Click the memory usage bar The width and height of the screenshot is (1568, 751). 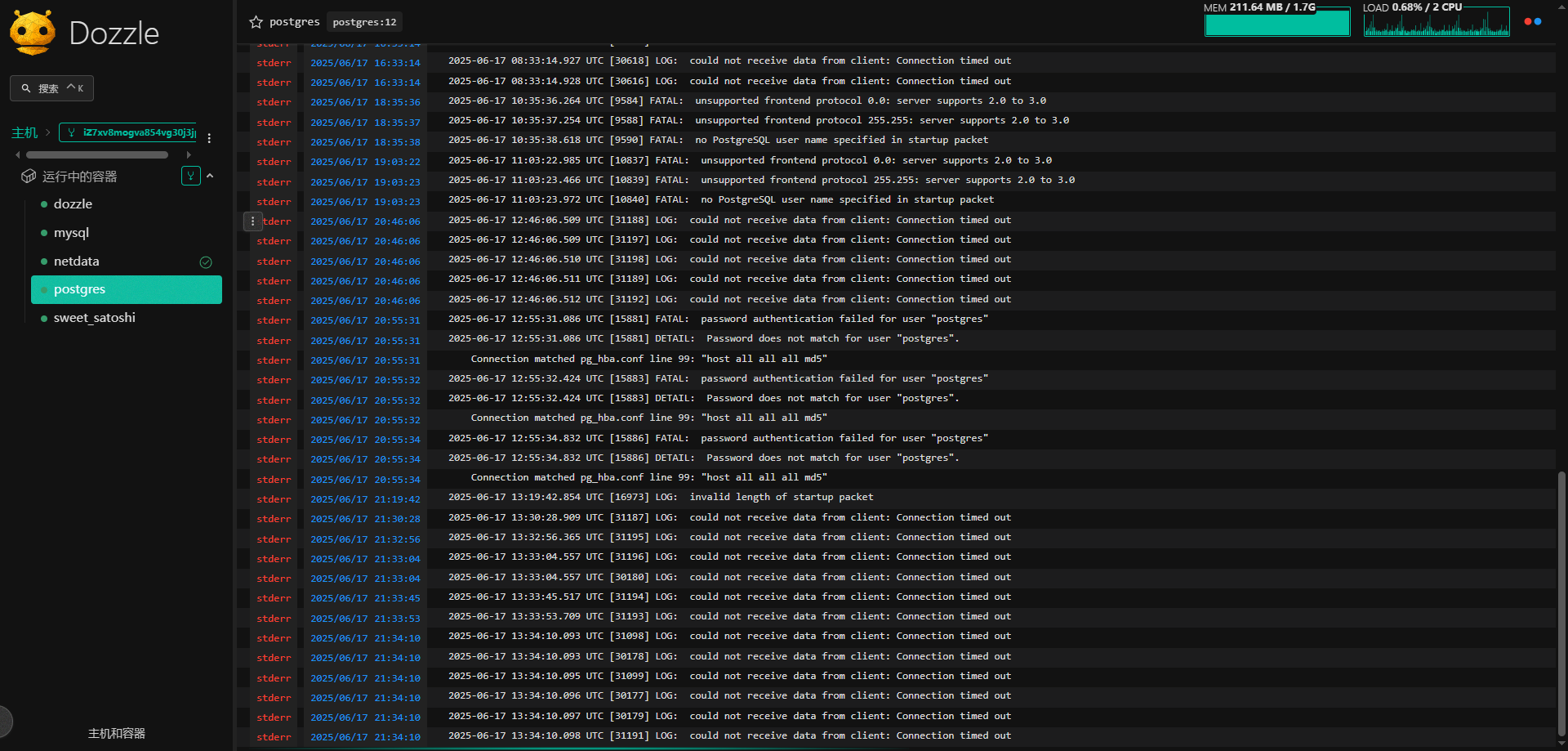(x=1277, y=24)
